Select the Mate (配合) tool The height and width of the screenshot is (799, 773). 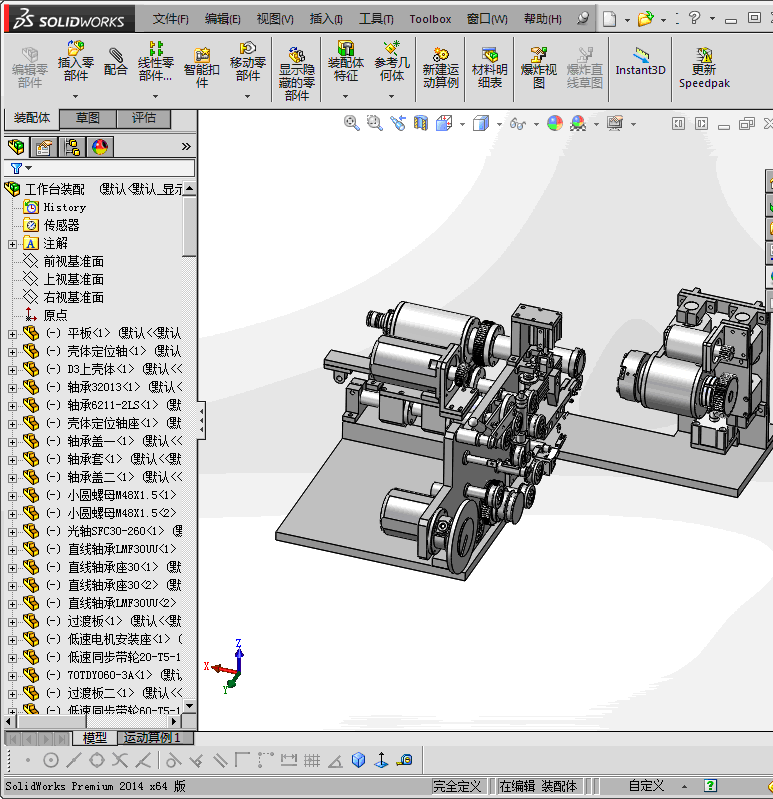[116, 60]
